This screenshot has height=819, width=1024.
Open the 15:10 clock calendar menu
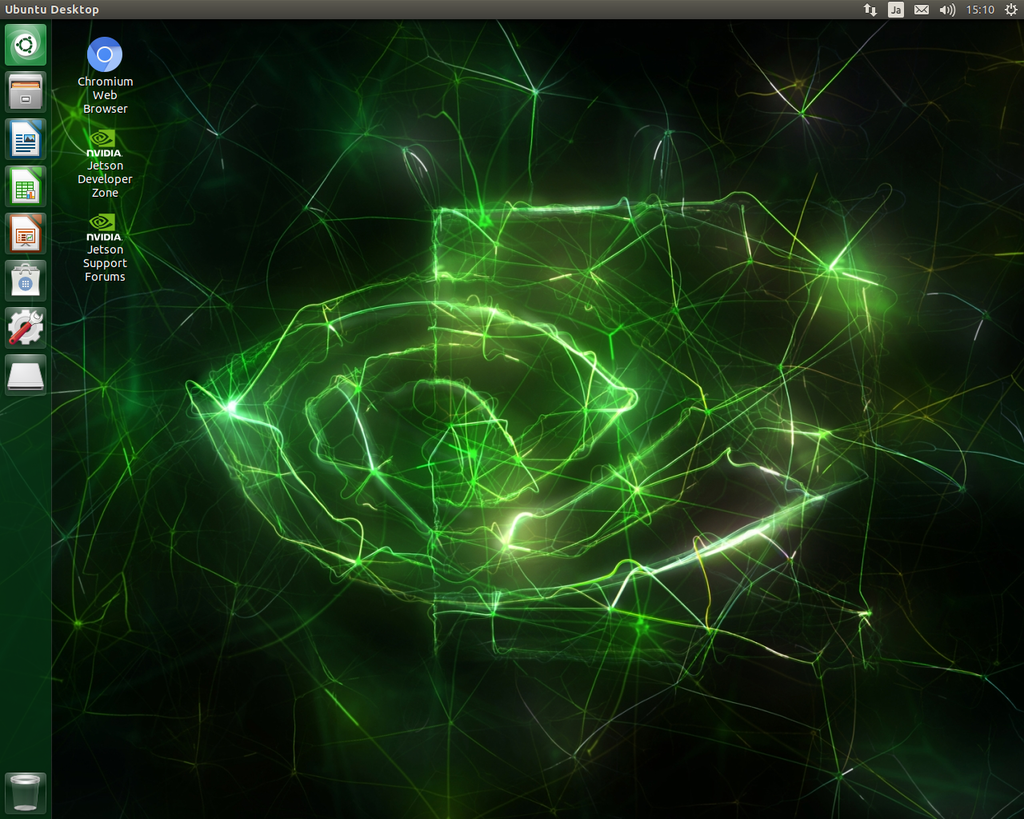980,10
